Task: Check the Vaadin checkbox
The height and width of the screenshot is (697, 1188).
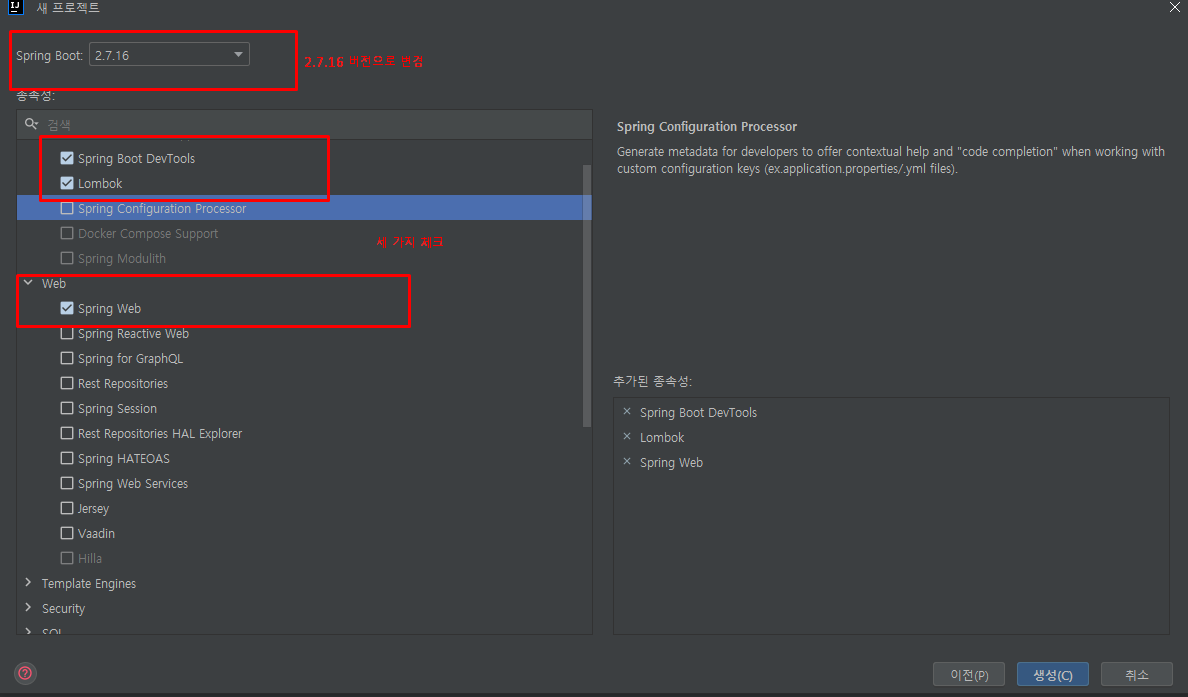Action: (x=67, y=533)
